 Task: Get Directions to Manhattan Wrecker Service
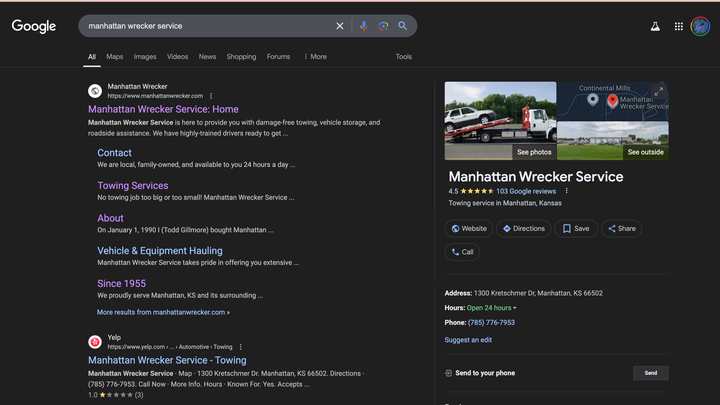coord(523,229)
